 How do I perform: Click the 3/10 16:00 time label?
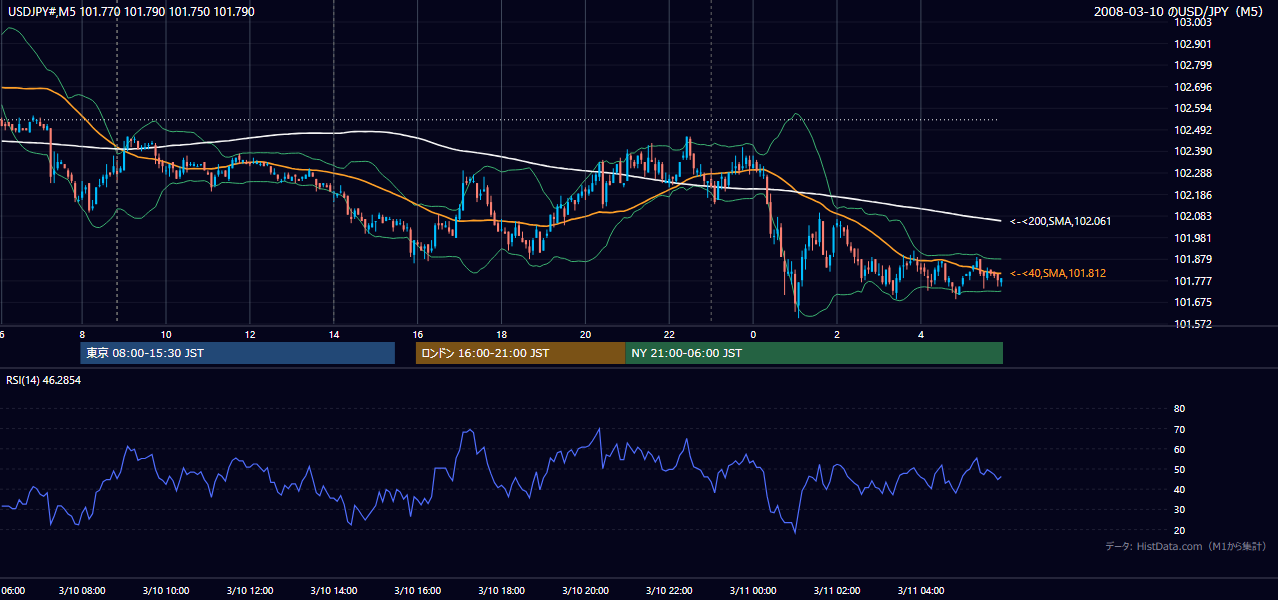(417, 590)
